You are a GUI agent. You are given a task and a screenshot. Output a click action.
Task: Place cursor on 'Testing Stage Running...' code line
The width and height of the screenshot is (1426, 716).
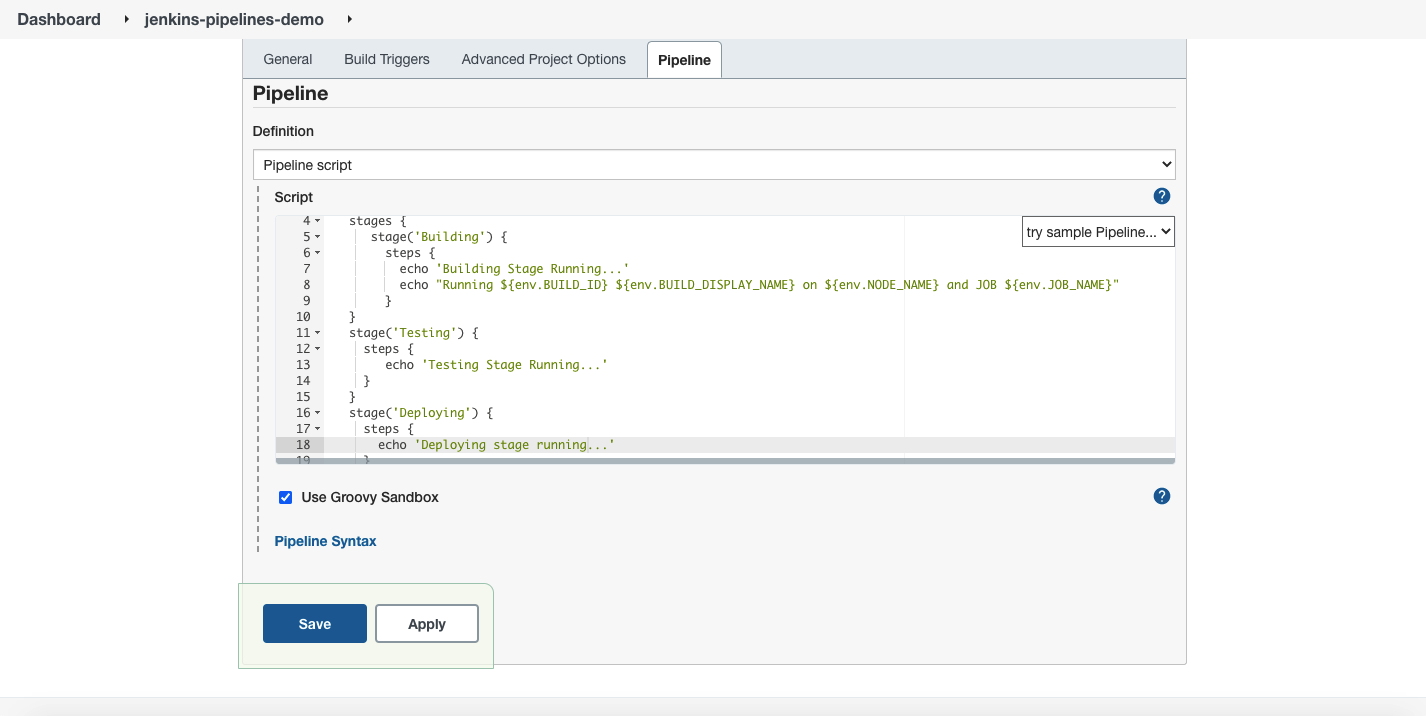pos(514,365)
